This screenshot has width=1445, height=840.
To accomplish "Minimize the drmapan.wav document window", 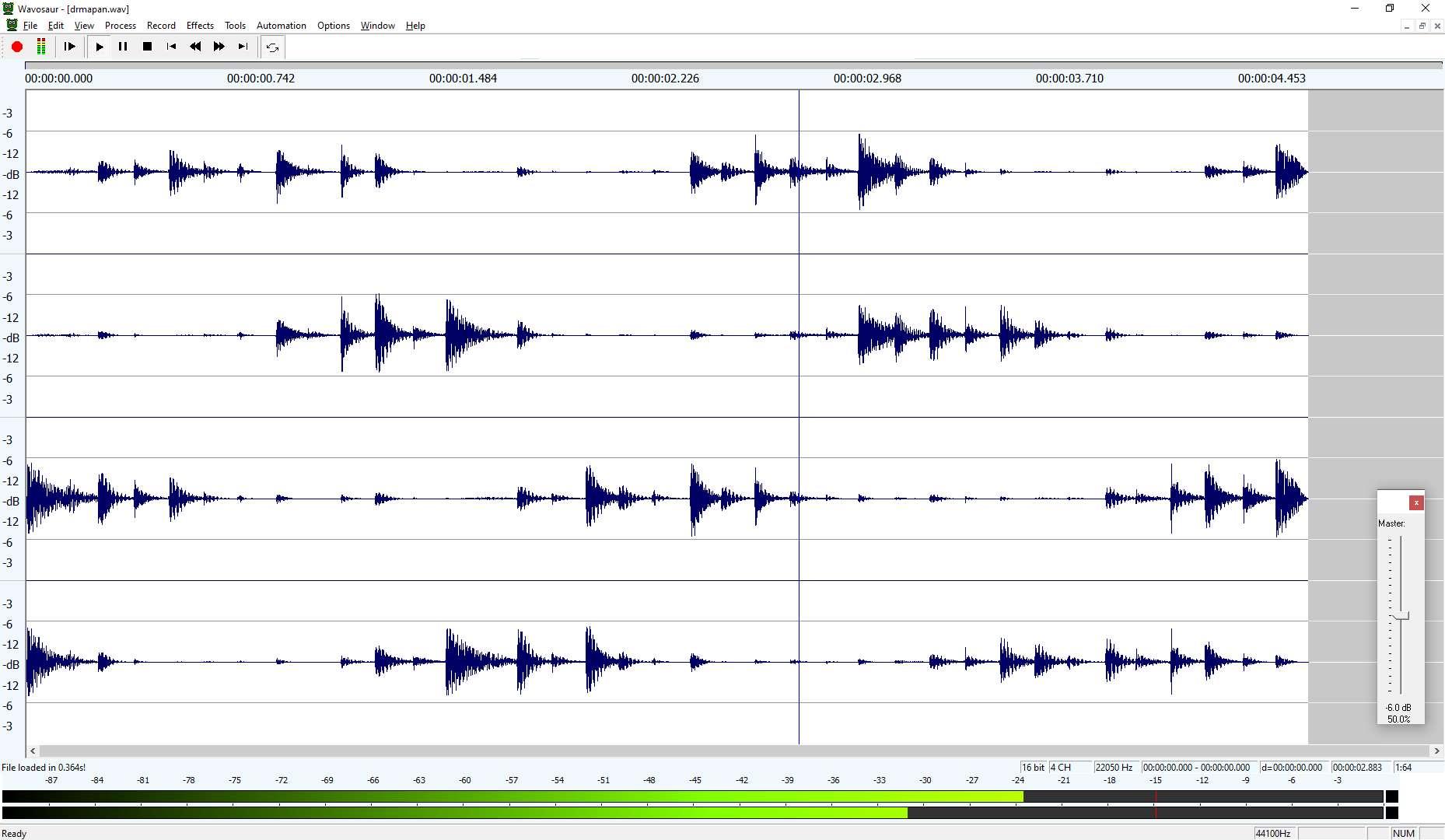I will 1407,26.
